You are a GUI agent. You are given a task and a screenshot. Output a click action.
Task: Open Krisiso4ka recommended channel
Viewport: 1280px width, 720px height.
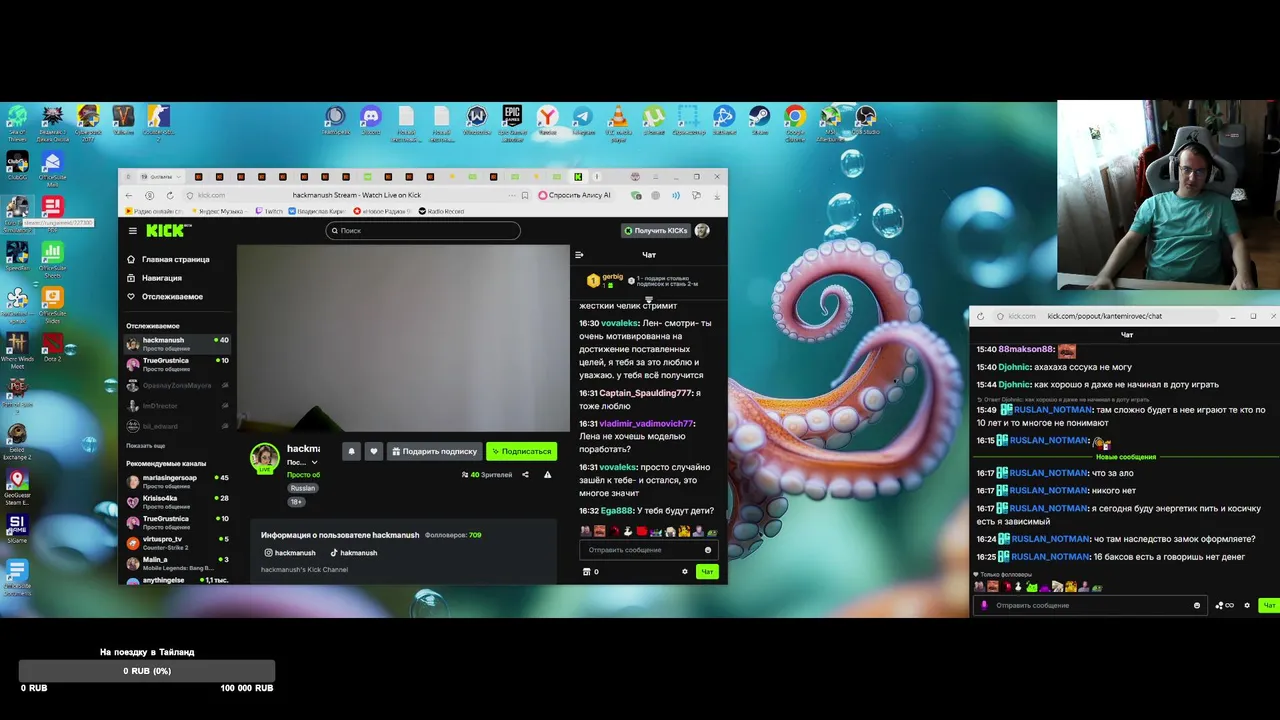tap(177, 501)
